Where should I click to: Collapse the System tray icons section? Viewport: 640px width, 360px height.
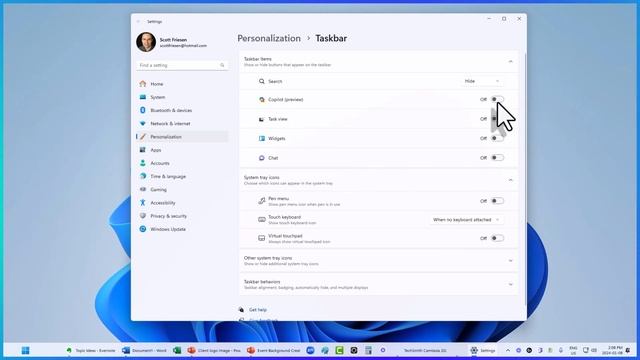pyautogui.click(x=510, y=180)
